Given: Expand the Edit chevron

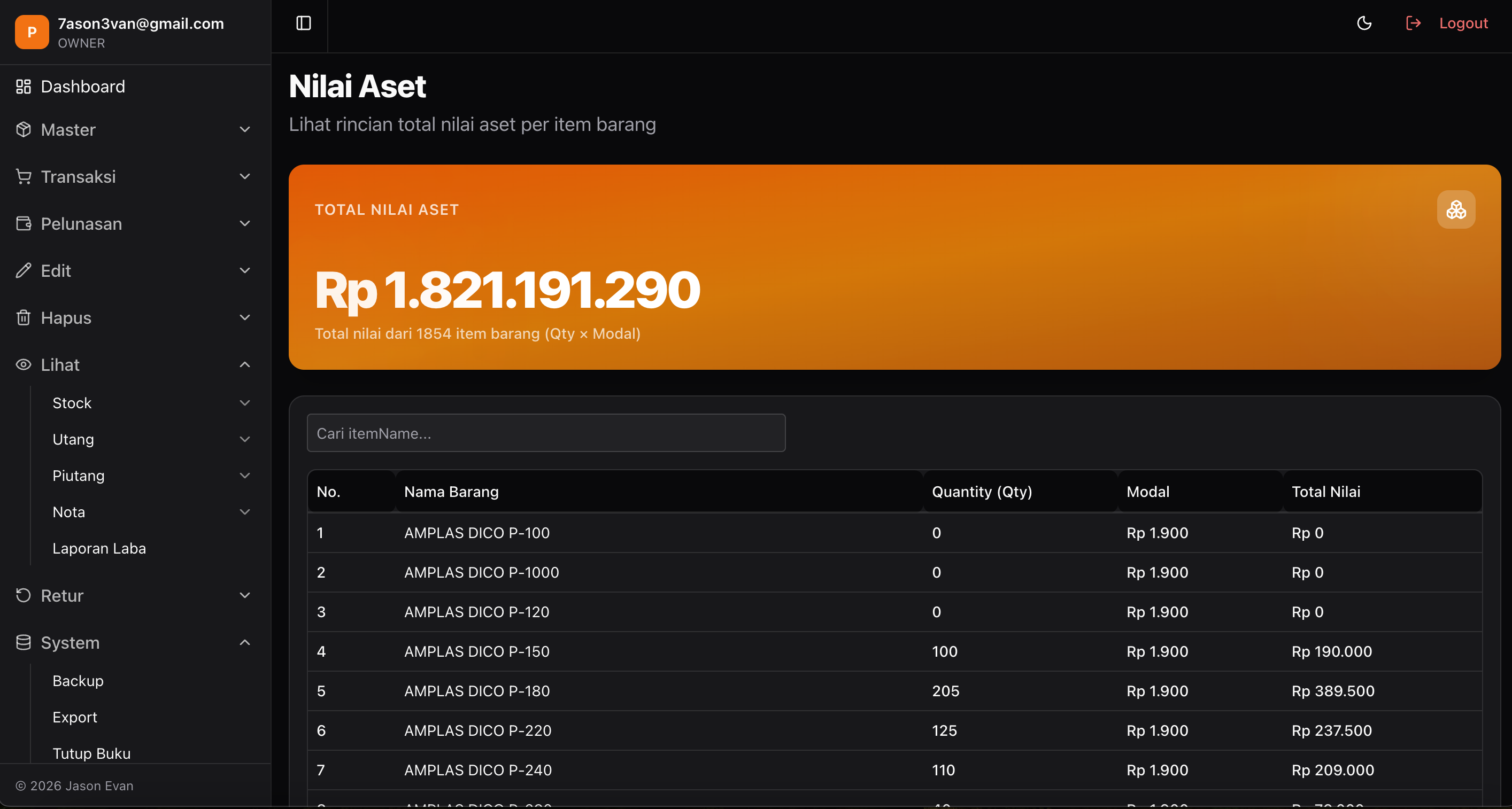Looking at the screenshot, I should [x=245, y=270].
